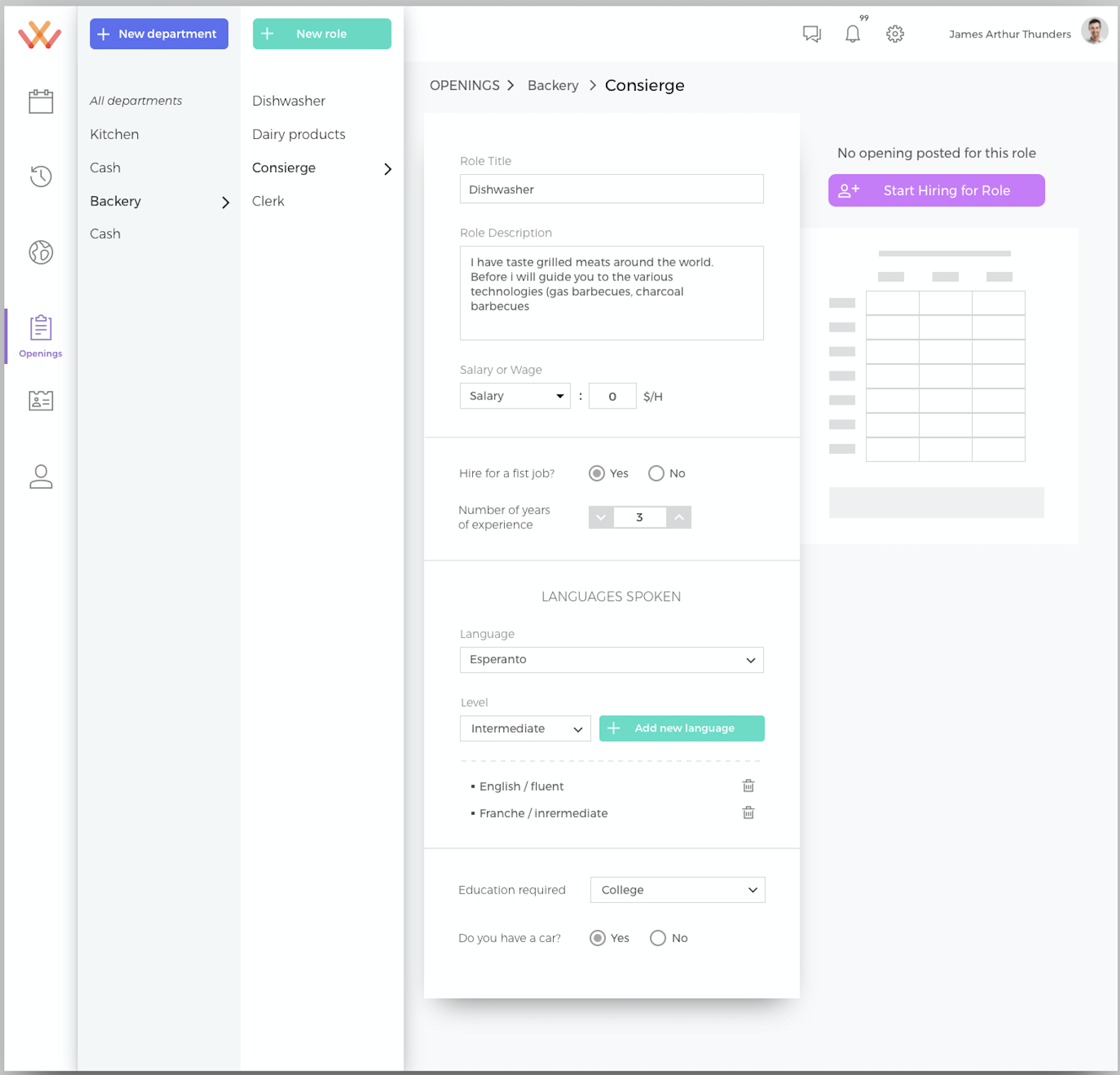Open the calendar icon in sidebar
Image resolution: width=1120 pixels, height=1075 pixels.
[x=40, y=101]
